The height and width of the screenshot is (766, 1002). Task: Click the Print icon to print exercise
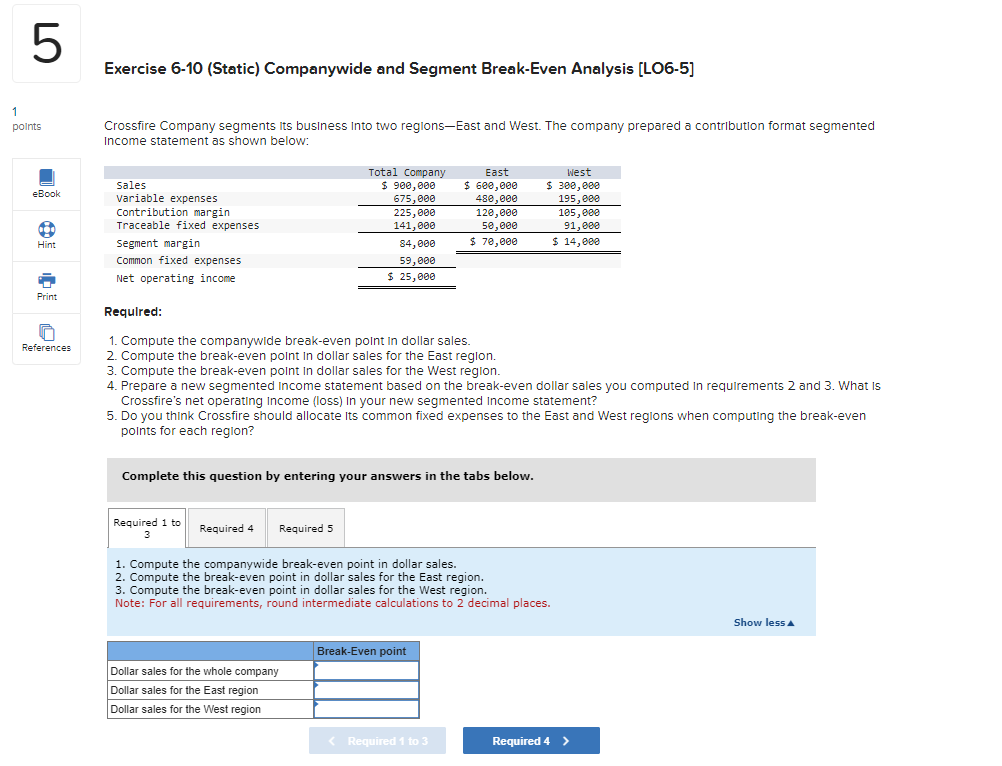coord(45,287)
